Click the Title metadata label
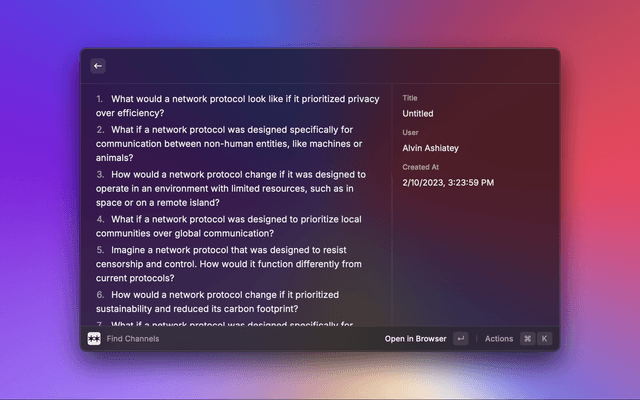Screen dimensions: 640x400 click(410, 98)
